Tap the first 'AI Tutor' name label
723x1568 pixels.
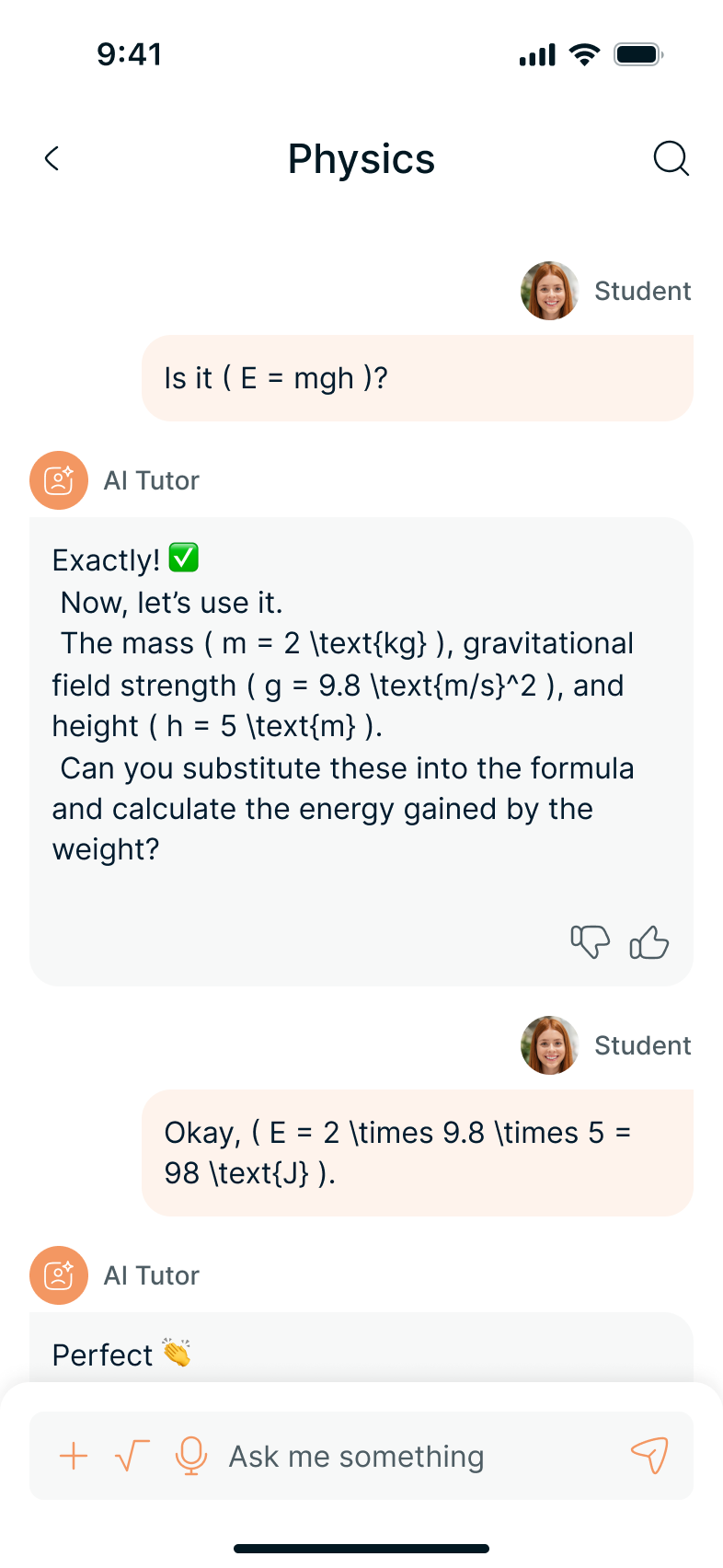coord(152,480)
